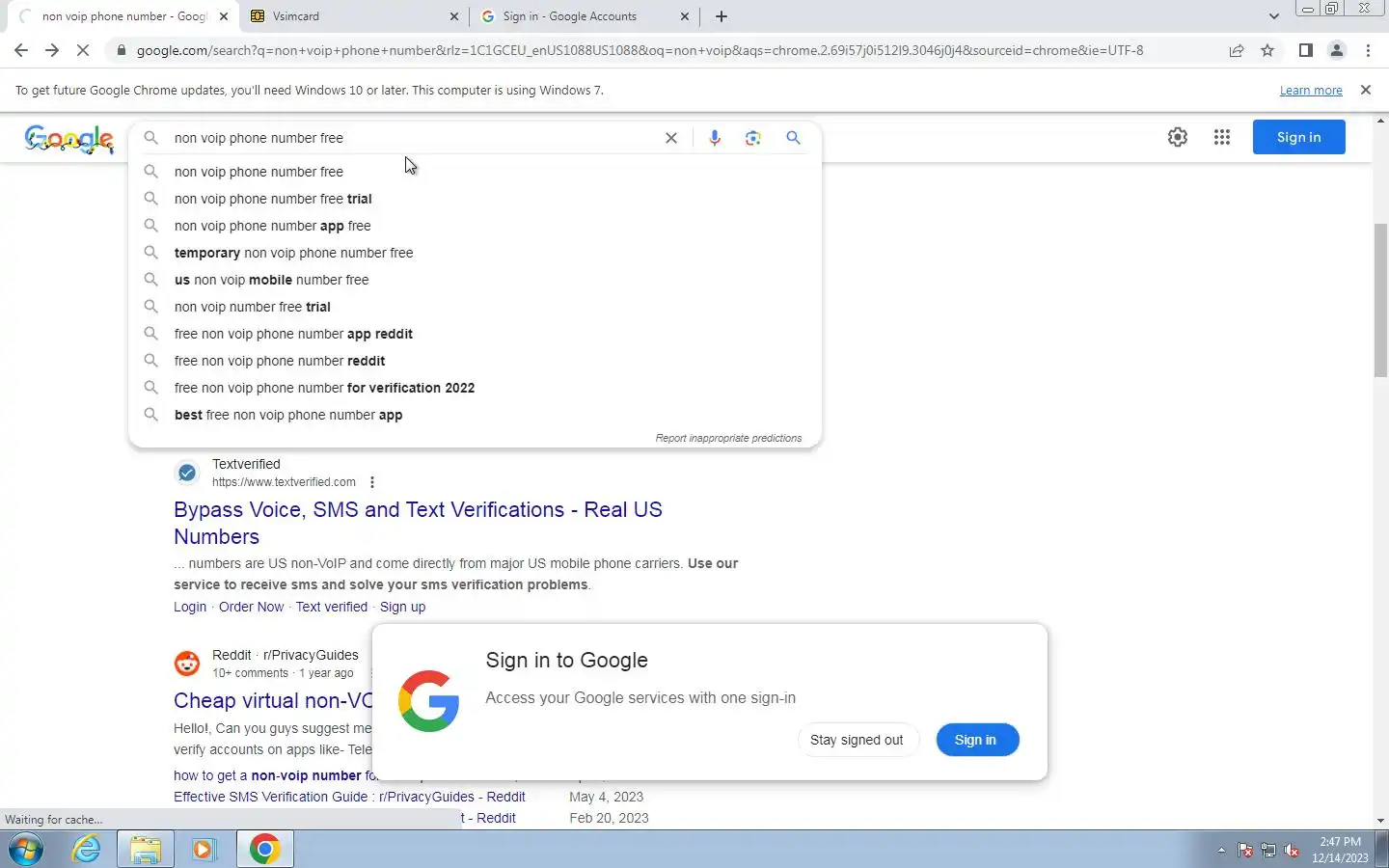Click the Chrome taskbar icon
Screen dimensions: 1389x868
[x=264, y=850]
